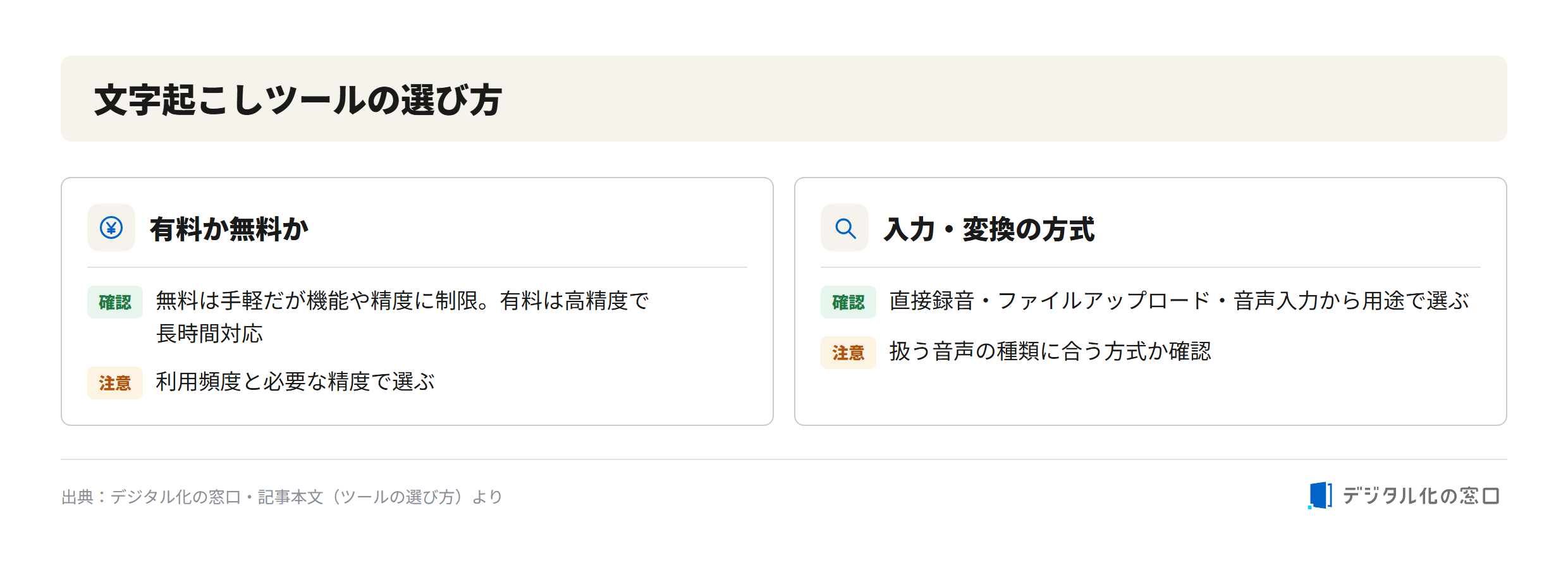Click the 文字起こしツールの選び方 title
Viewport: 1568px width, 570px height.
click(298, 100)
